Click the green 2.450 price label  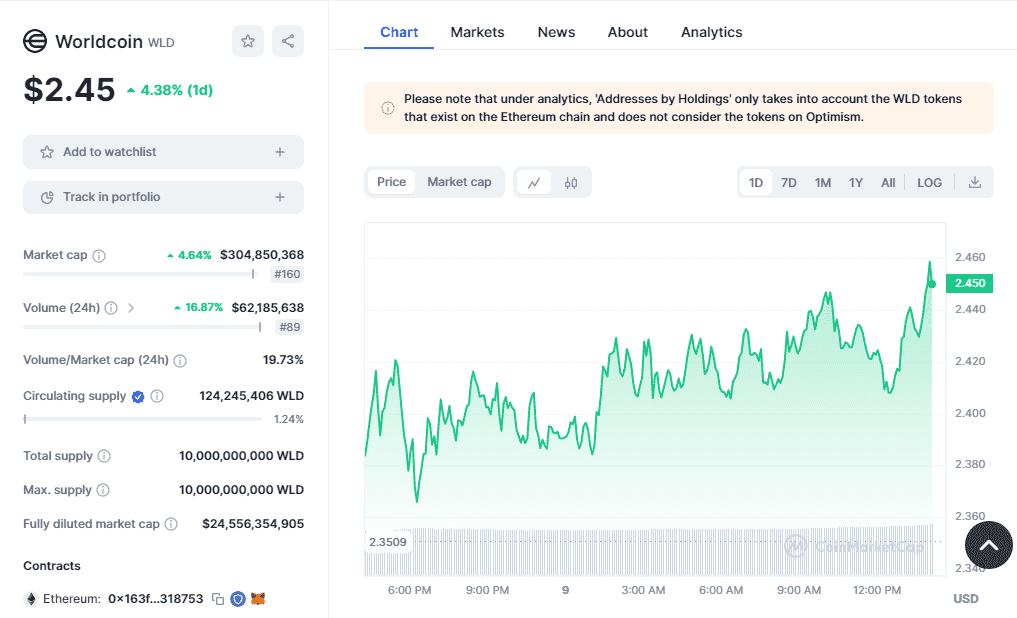tap(970, 283)
